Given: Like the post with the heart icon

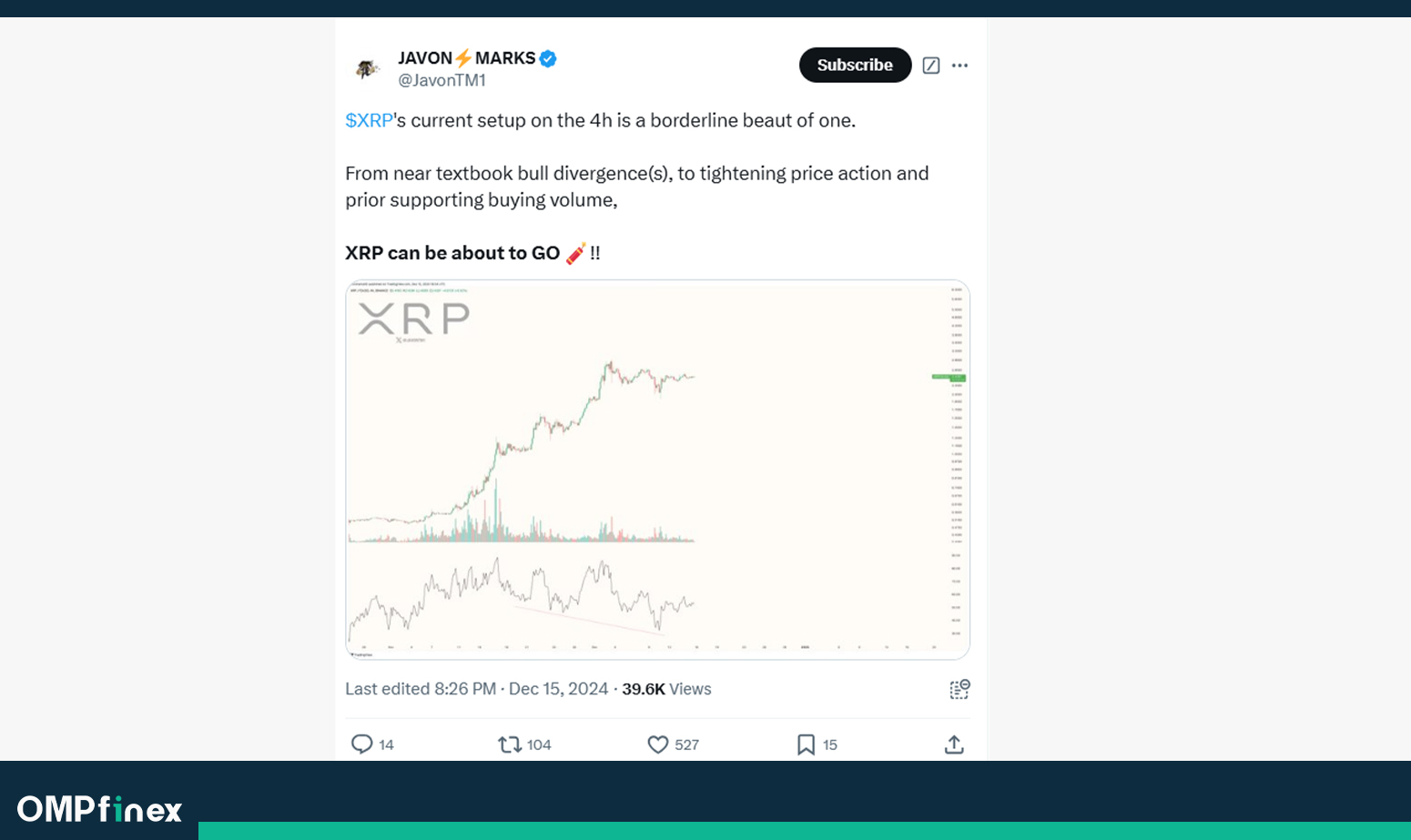Looking at the screenshot, I should [x=657, y=744].
